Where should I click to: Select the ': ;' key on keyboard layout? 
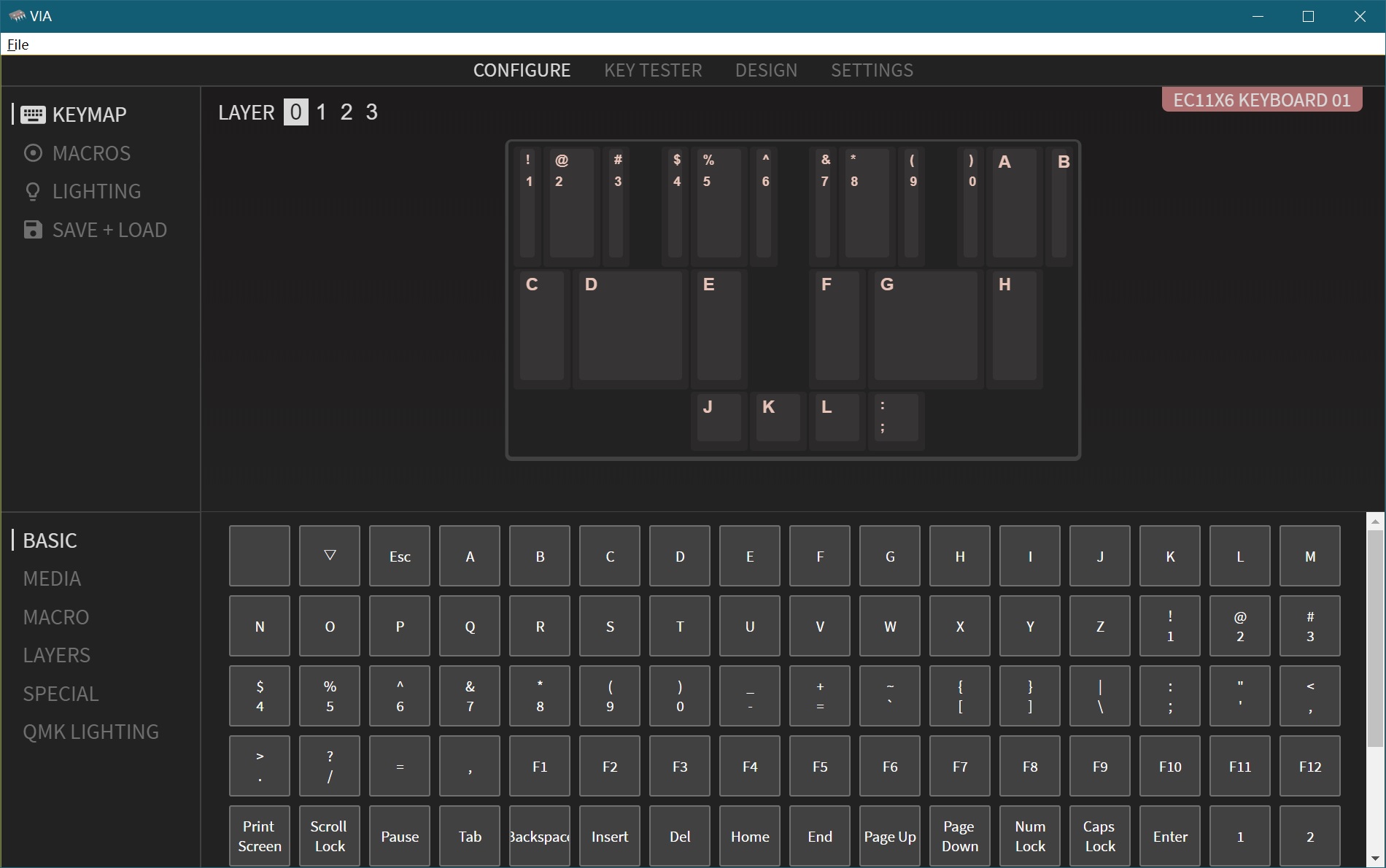coord(897,419)
